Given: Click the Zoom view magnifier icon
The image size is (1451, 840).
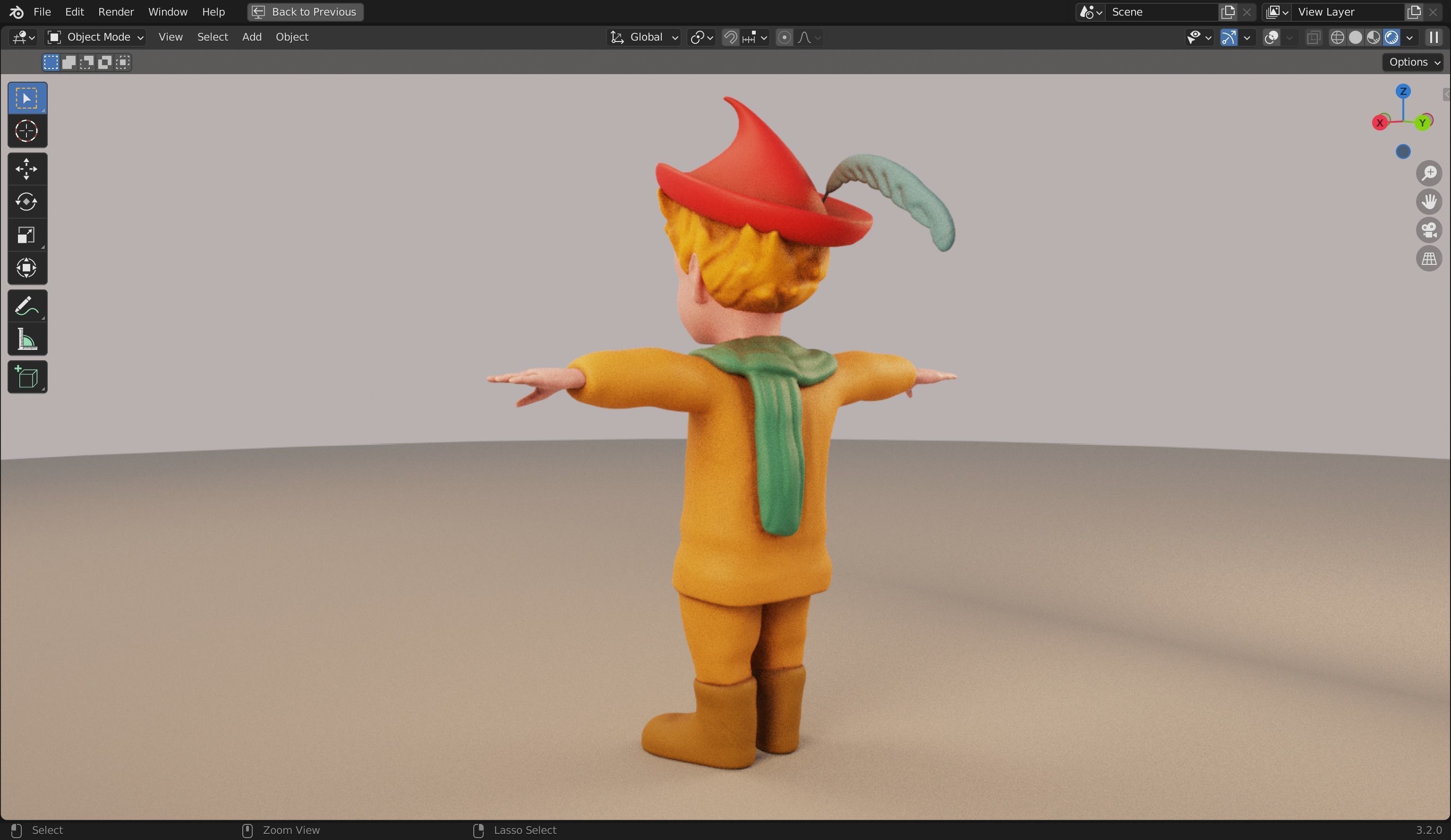Looking at the screenshot, I should tap(1429, 173).
